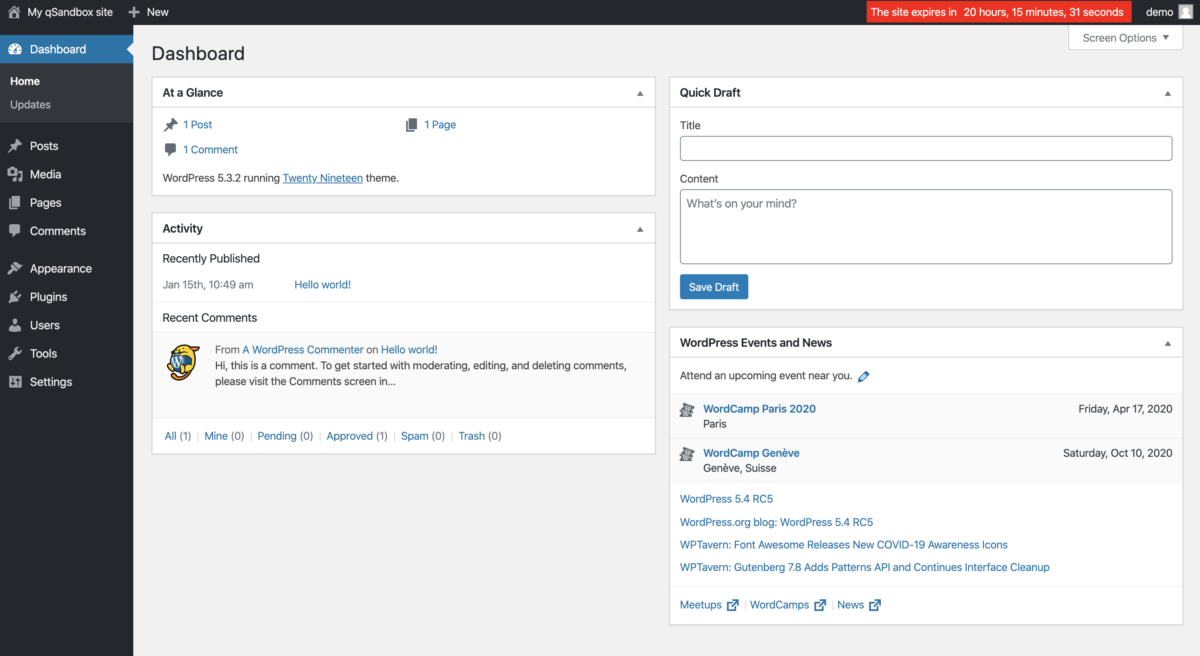1200x656 pixels.
Task: Click the WordCamp Paris 2020 event icon
Action: point(687,410)
